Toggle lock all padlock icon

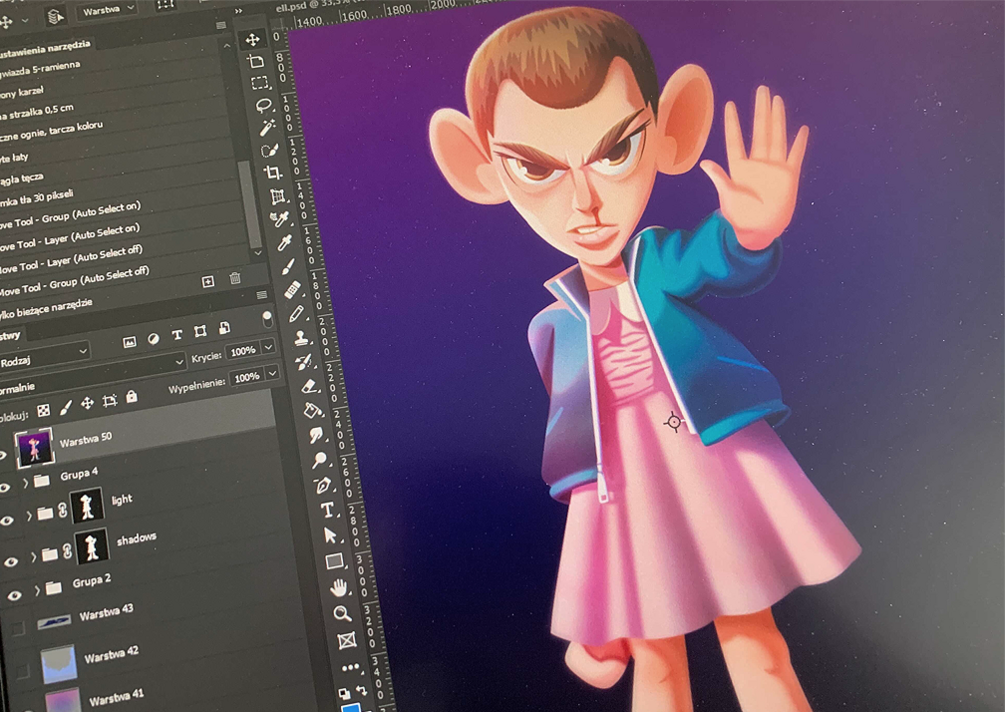131,396
